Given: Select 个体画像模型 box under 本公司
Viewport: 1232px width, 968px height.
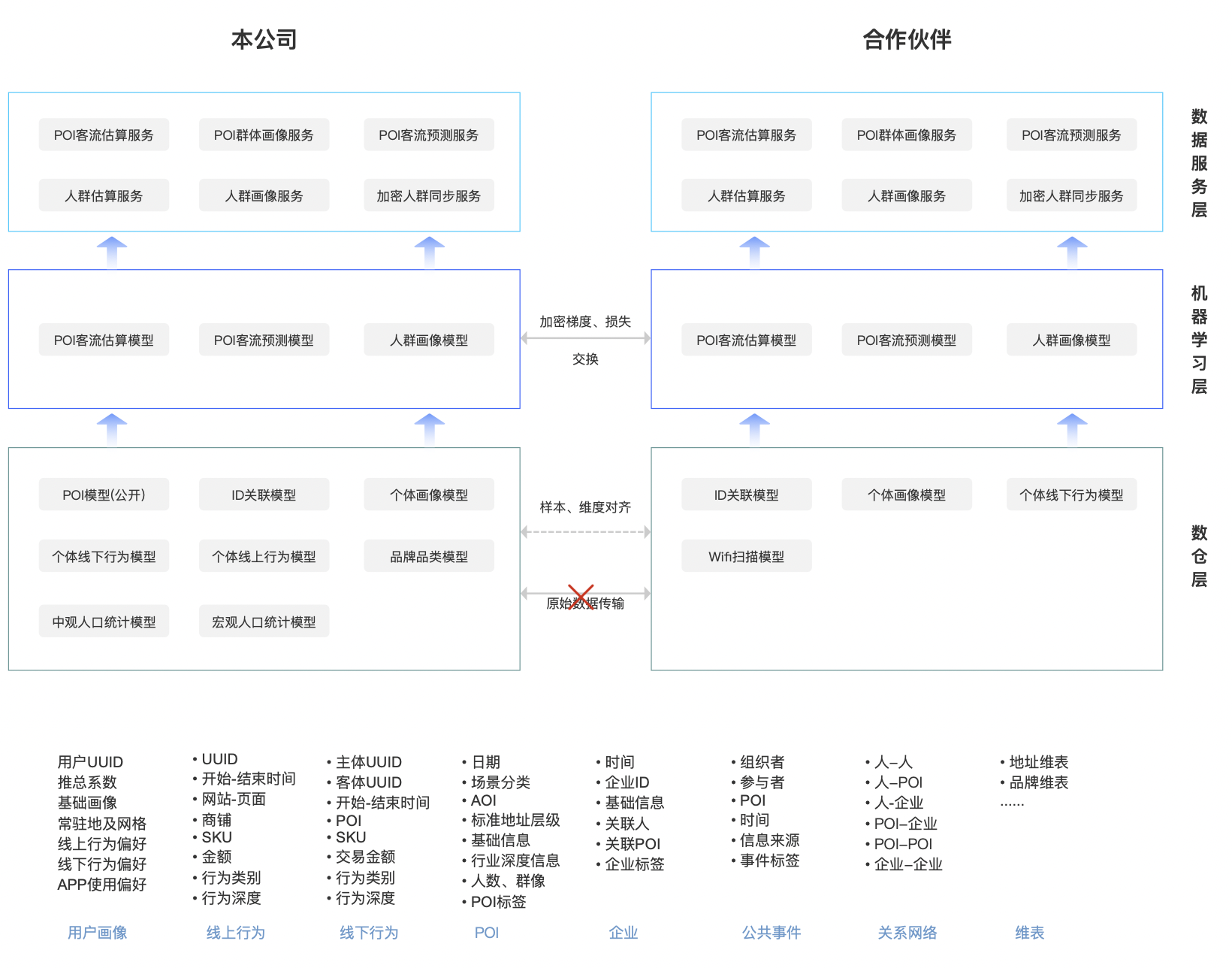Looking at the screenshot, I should (x=429, y=495).
